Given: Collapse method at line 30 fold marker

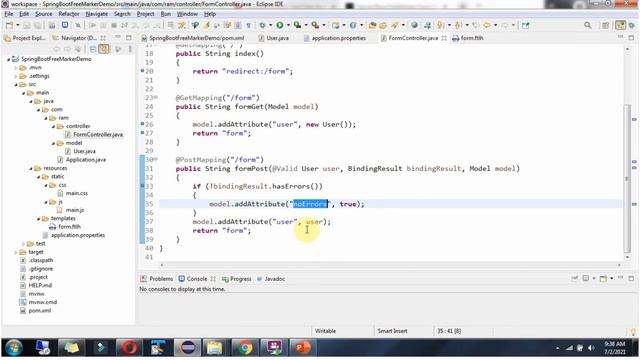Looking at the screenshot, I should (x=156, y=160).
